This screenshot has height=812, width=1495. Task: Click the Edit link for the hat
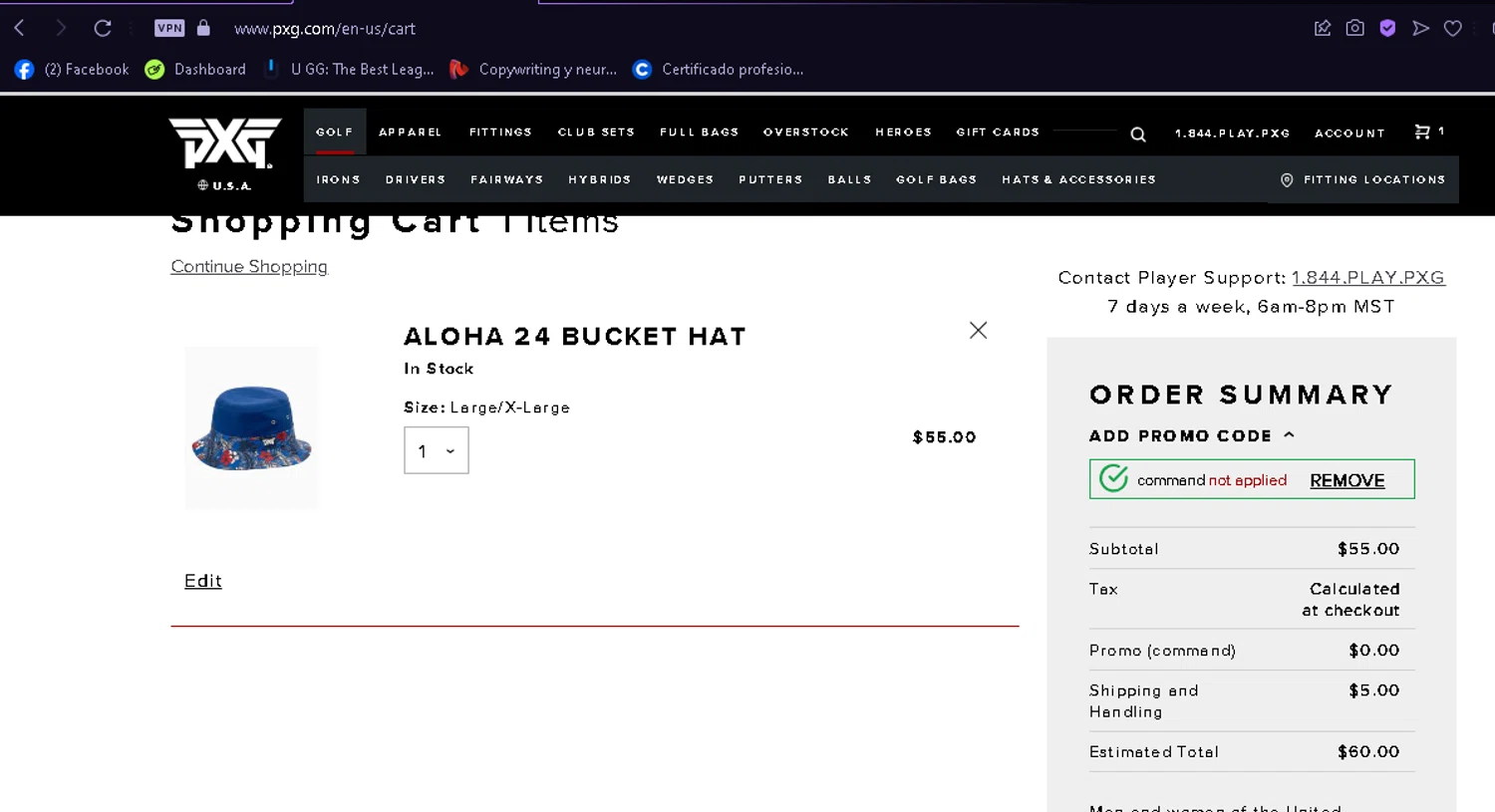(203, 581)
